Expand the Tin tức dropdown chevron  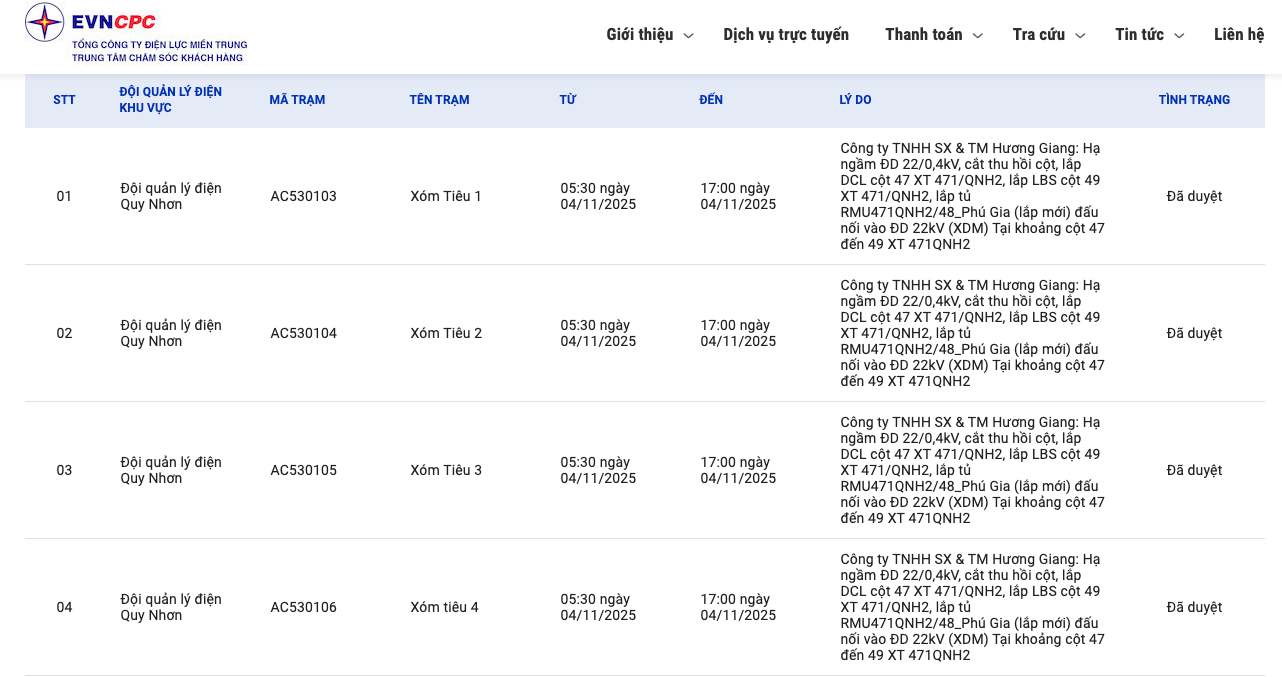point(1179,36)
